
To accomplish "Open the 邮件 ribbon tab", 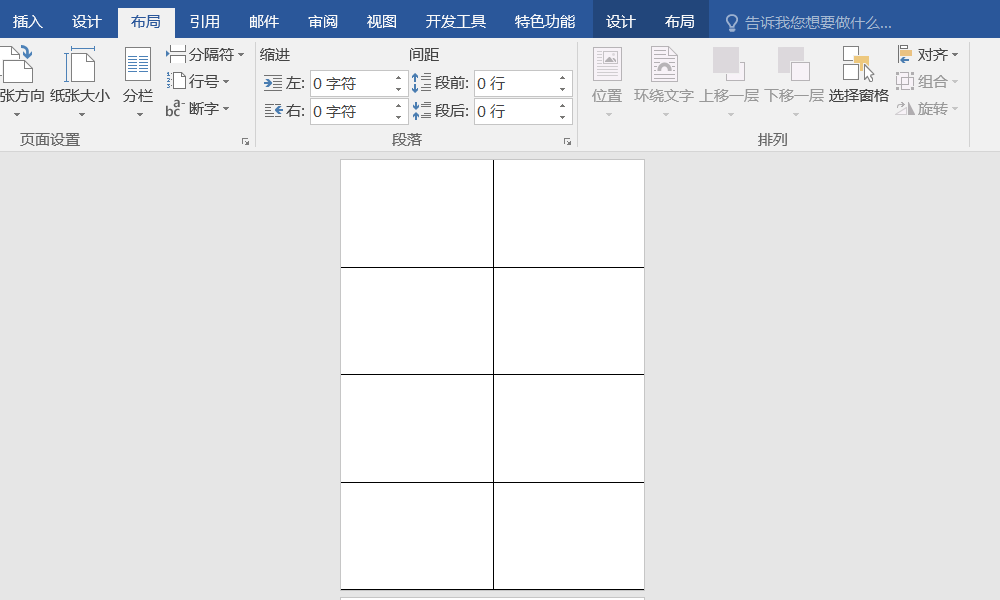I will coord(263,20).
